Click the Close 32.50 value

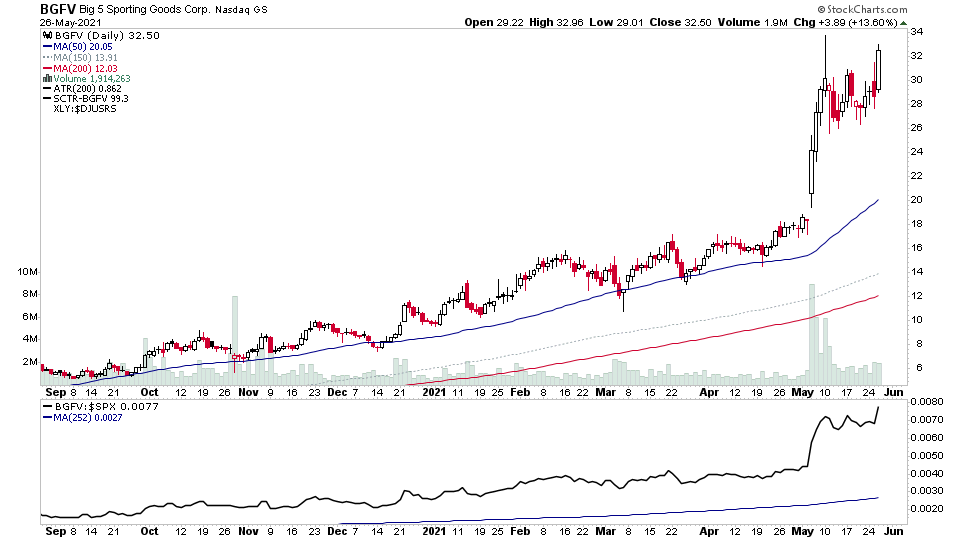(x=680, y=23)
